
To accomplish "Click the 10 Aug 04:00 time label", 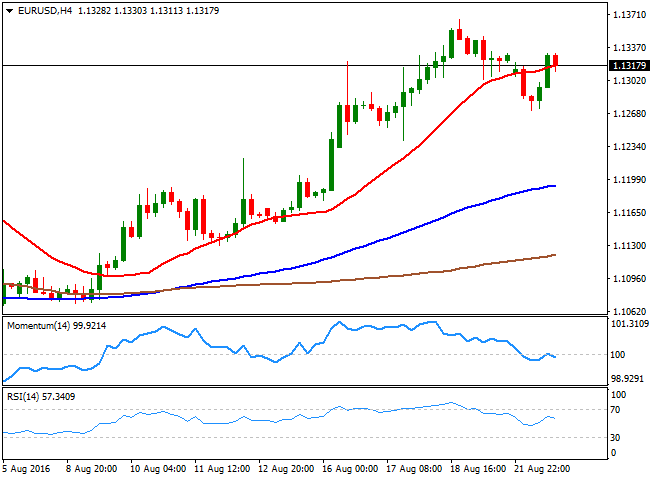I will 159,468.
